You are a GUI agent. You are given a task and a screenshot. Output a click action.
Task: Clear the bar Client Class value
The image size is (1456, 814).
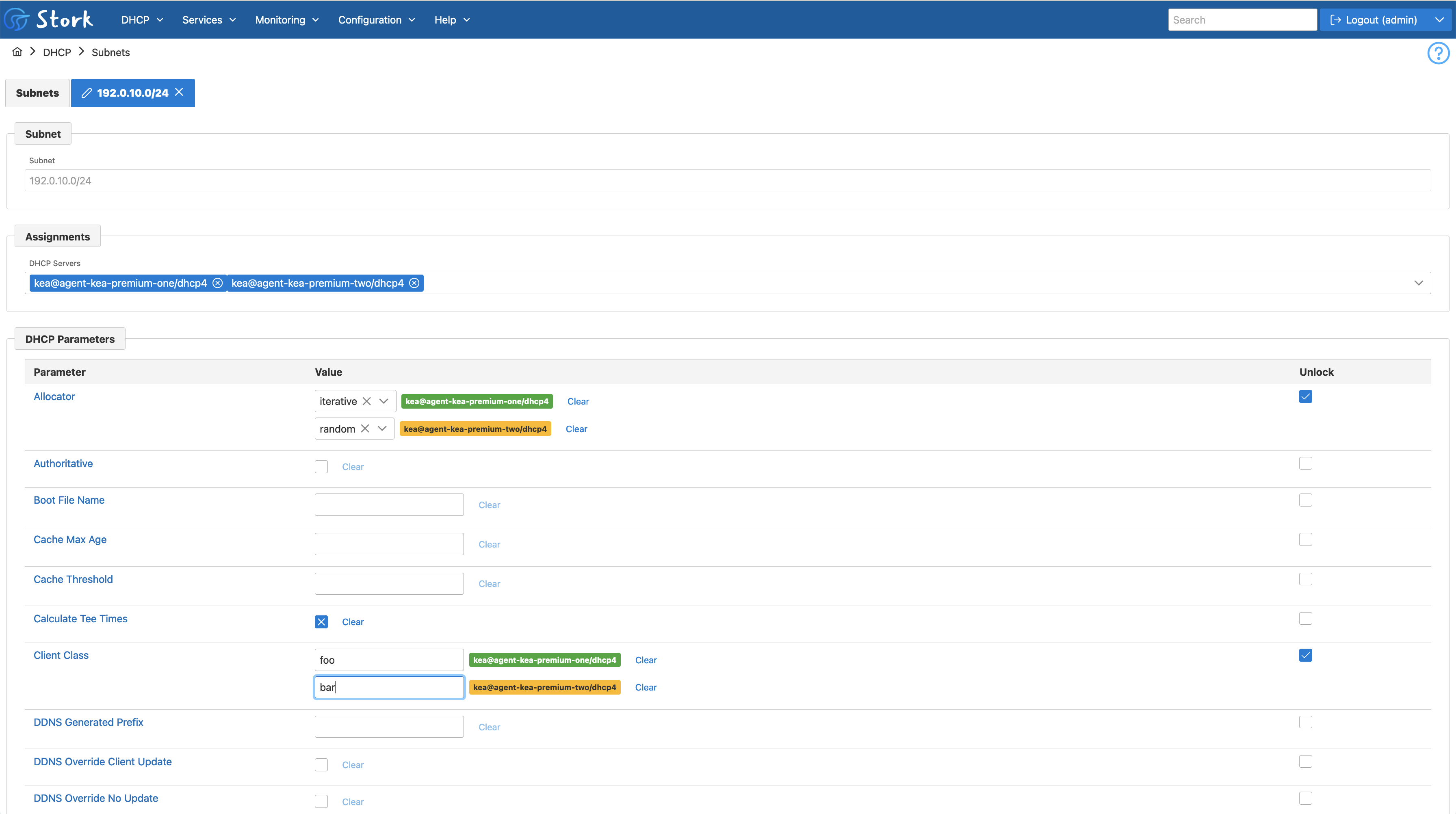pos(646,687)
